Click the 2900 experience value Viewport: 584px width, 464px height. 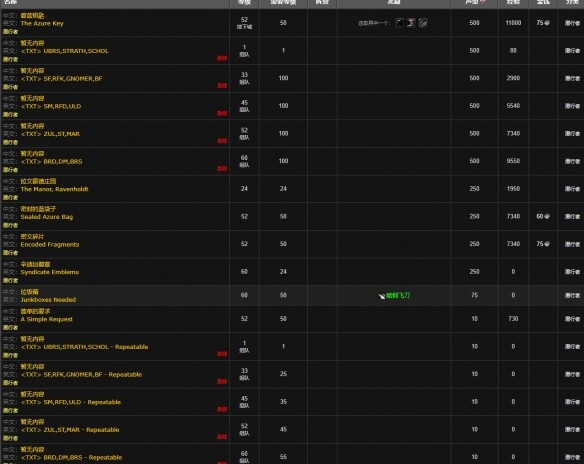[x=513, y=78]
